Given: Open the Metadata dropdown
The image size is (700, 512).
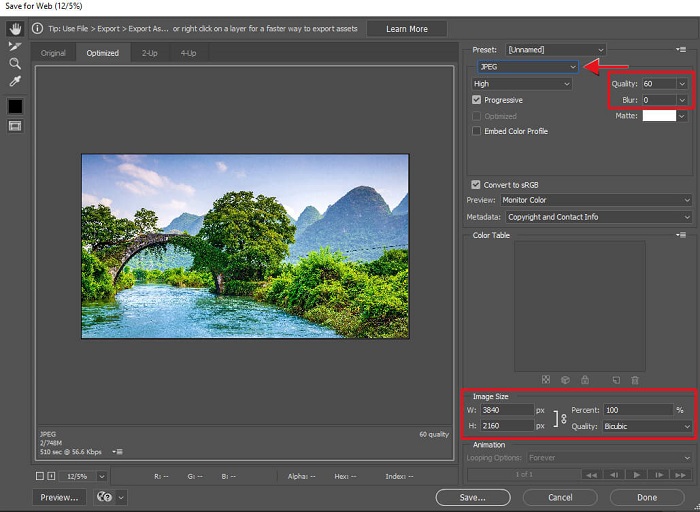Looking at the screenshot, I should [x=598, y=217].
